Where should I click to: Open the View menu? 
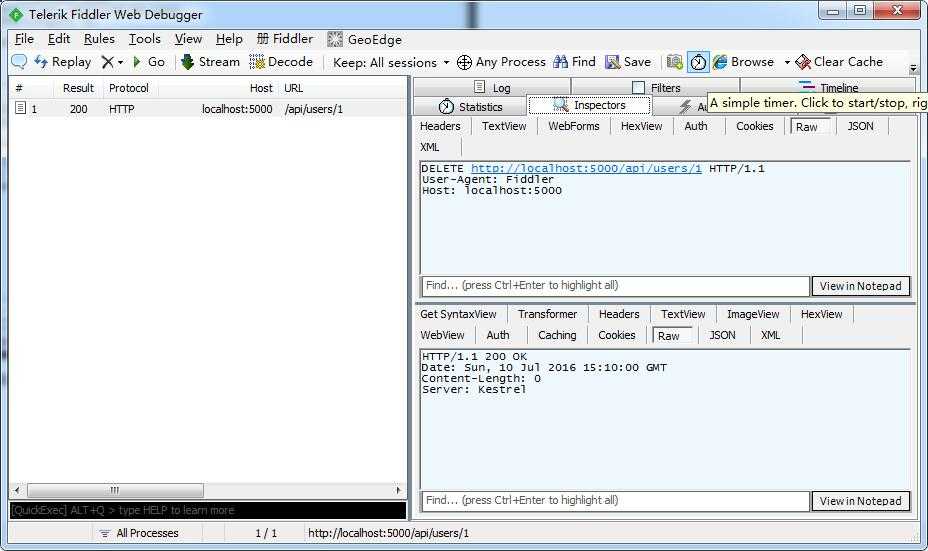pos(188,39)
